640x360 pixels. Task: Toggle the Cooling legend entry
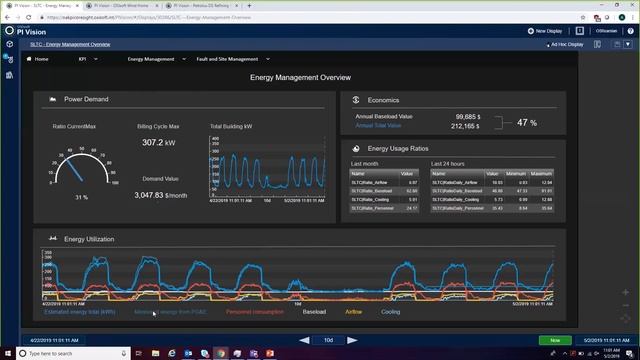click(x=391, y=312)
